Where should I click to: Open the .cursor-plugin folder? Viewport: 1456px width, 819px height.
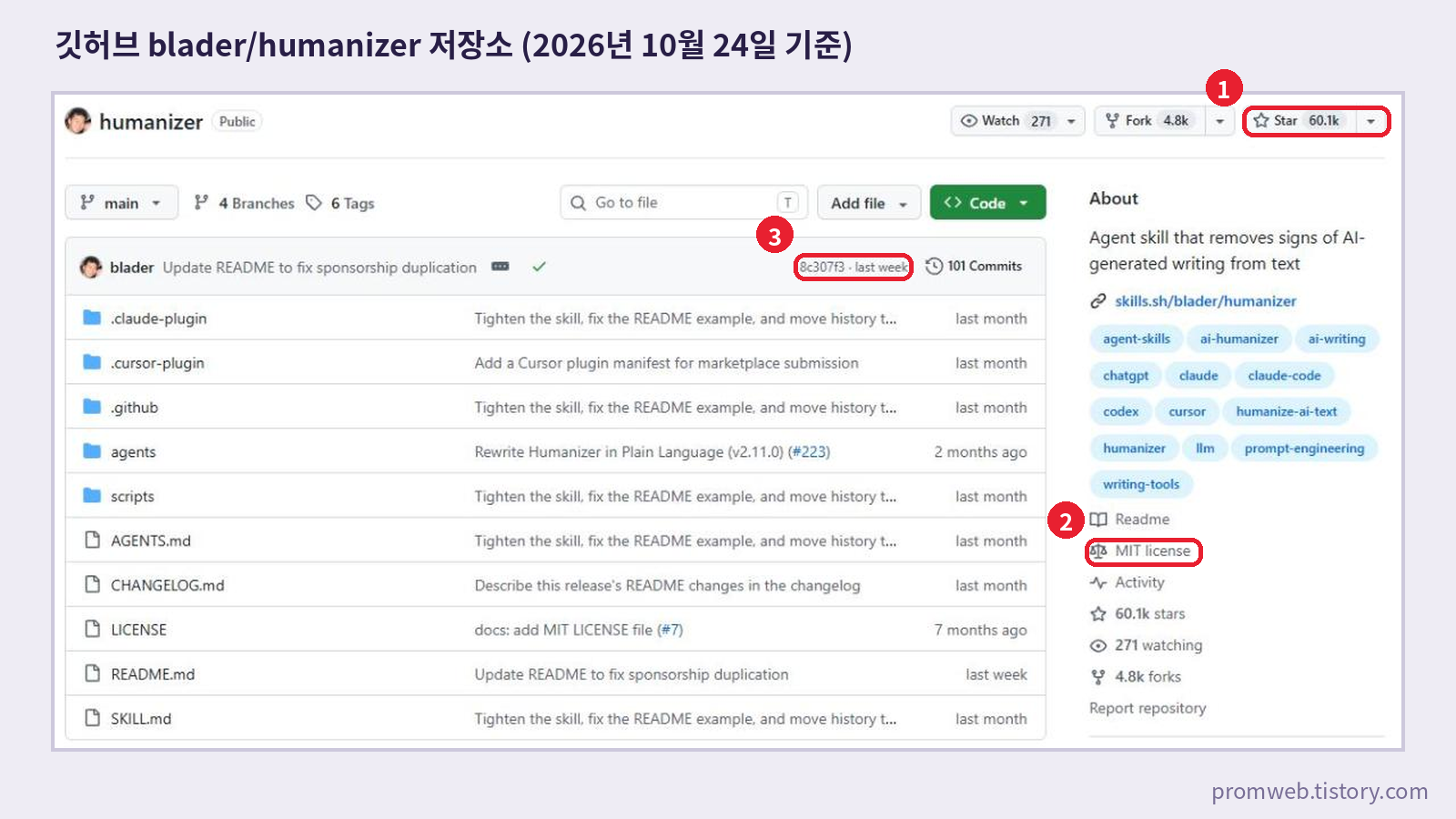click(x=157, y=363)
